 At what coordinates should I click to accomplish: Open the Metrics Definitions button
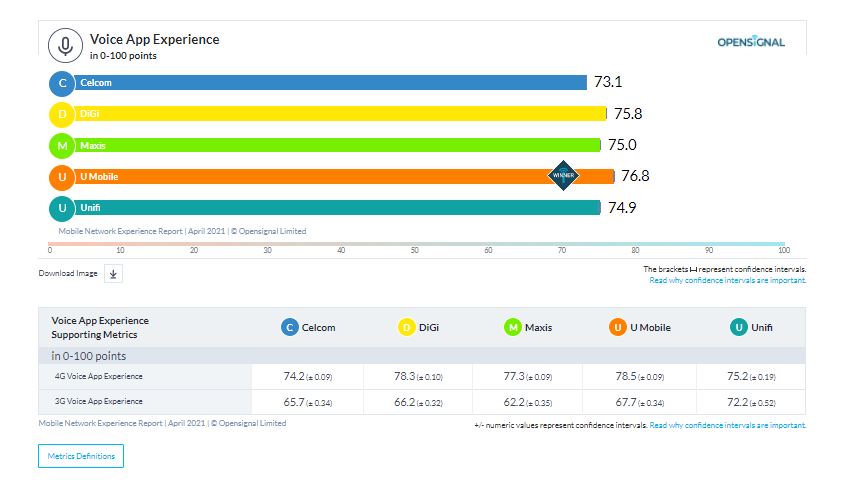(x=81, y=456)
